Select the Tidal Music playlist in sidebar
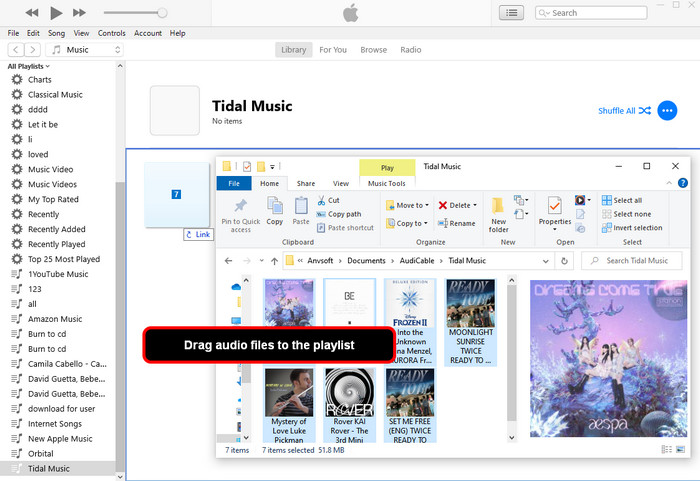This screenshot has height=481, width=700. click(x=58, y=468)
